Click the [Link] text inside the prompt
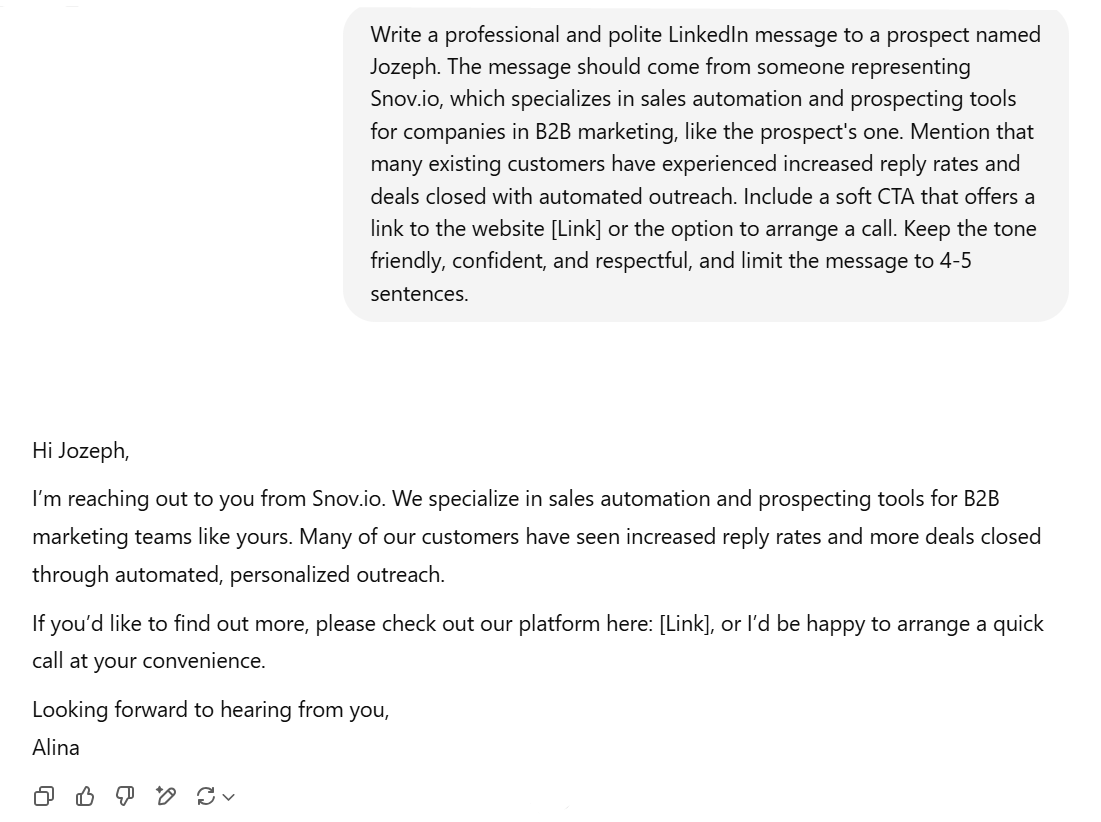1101x822 pixels. 576,229
